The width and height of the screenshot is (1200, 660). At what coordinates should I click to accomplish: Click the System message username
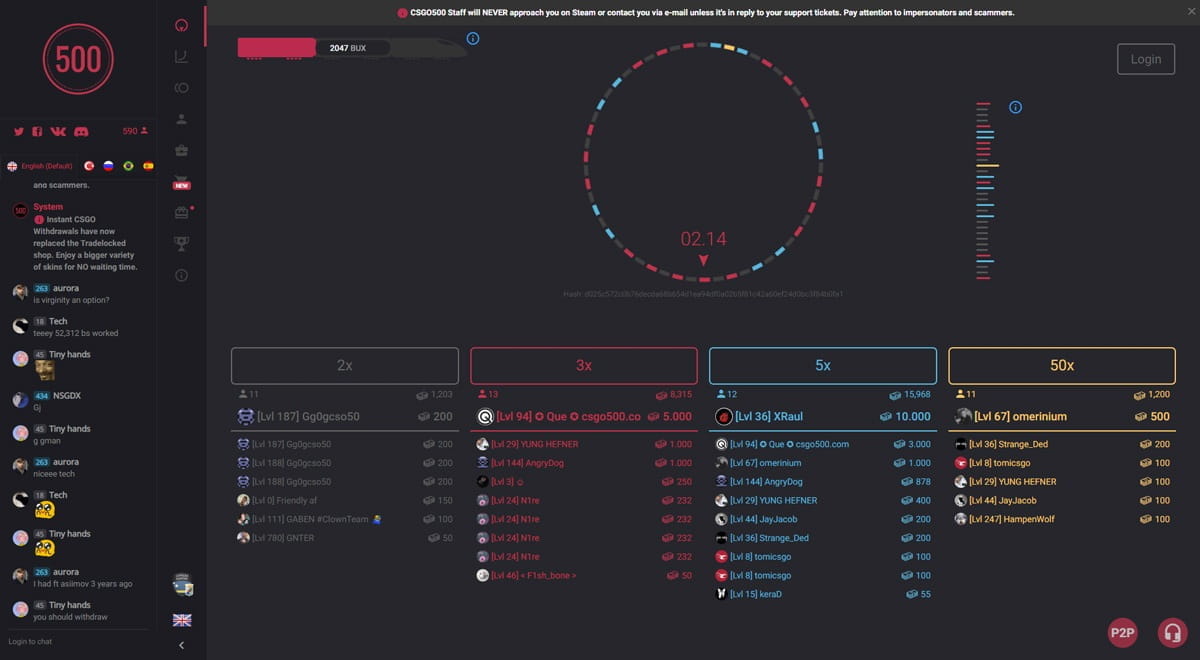pos(48,207)
